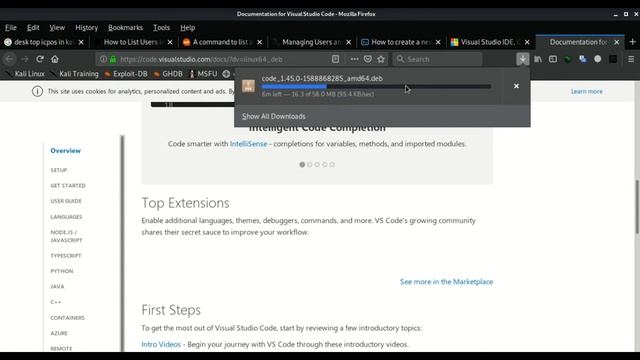Follow See more in the Marketplace link
The height and width of the screenshot is (360, 640).
[x=447, y=282]
